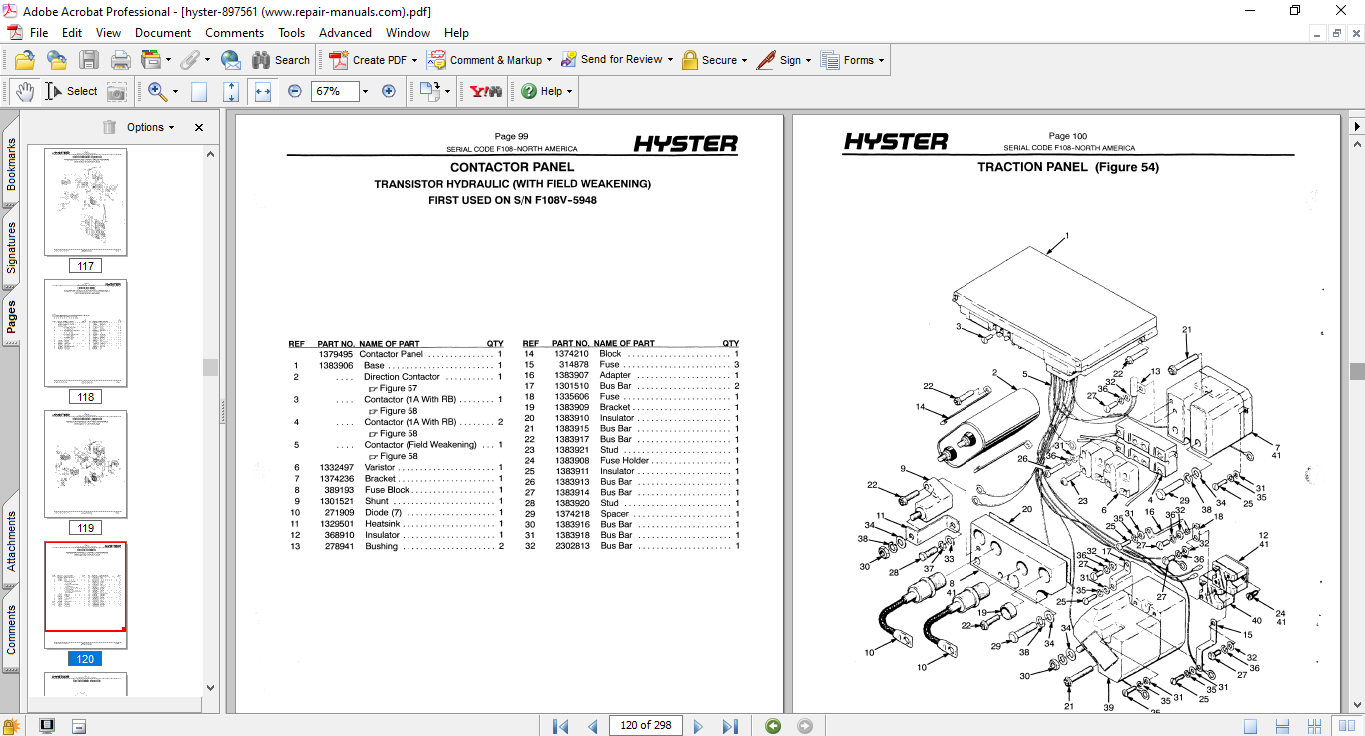This screenshot has width=1365, height=736.
Task: Switch to the Bookmarks tab
Action: tap(11, 164)
